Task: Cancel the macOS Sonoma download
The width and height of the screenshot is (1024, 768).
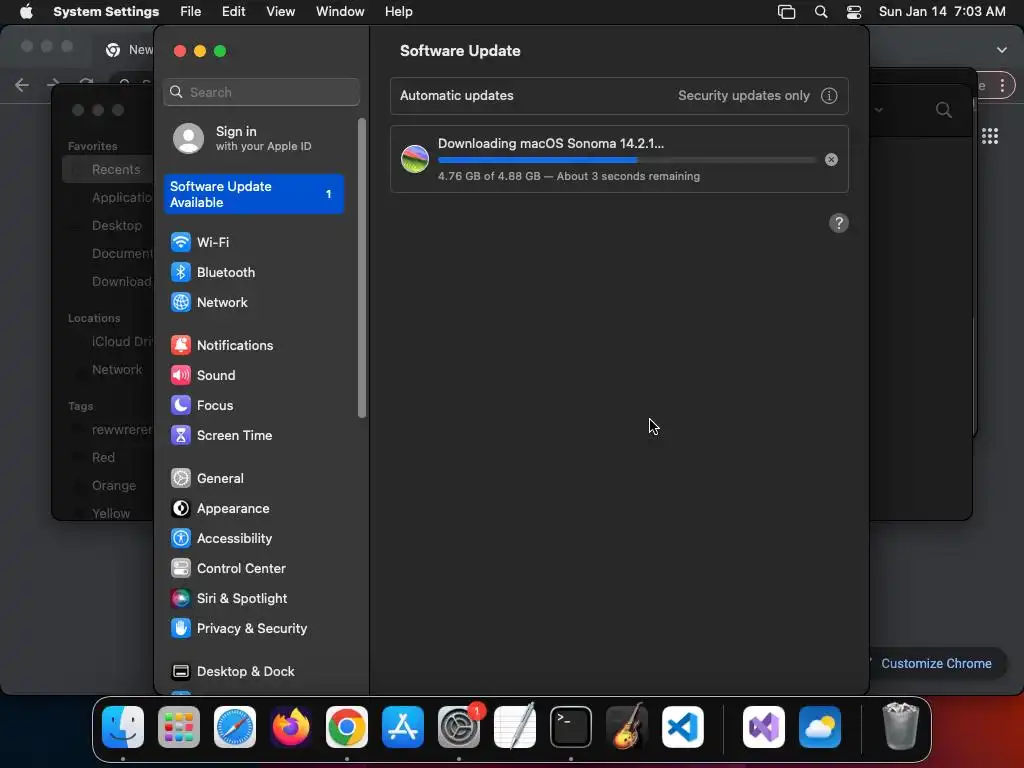Action: coord(831,160)
